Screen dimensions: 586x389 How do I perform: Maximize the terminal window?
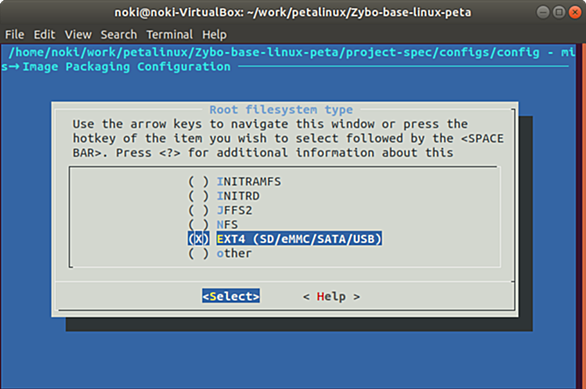(559, 12)
